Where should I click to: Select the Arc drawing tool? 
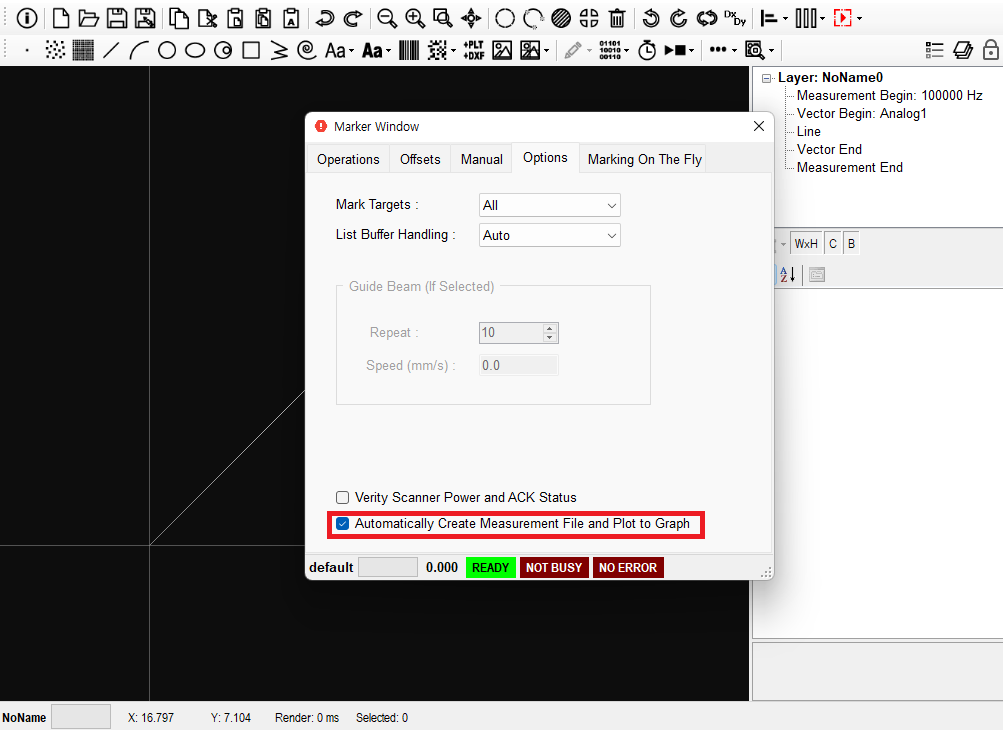(x=138, y=50)
